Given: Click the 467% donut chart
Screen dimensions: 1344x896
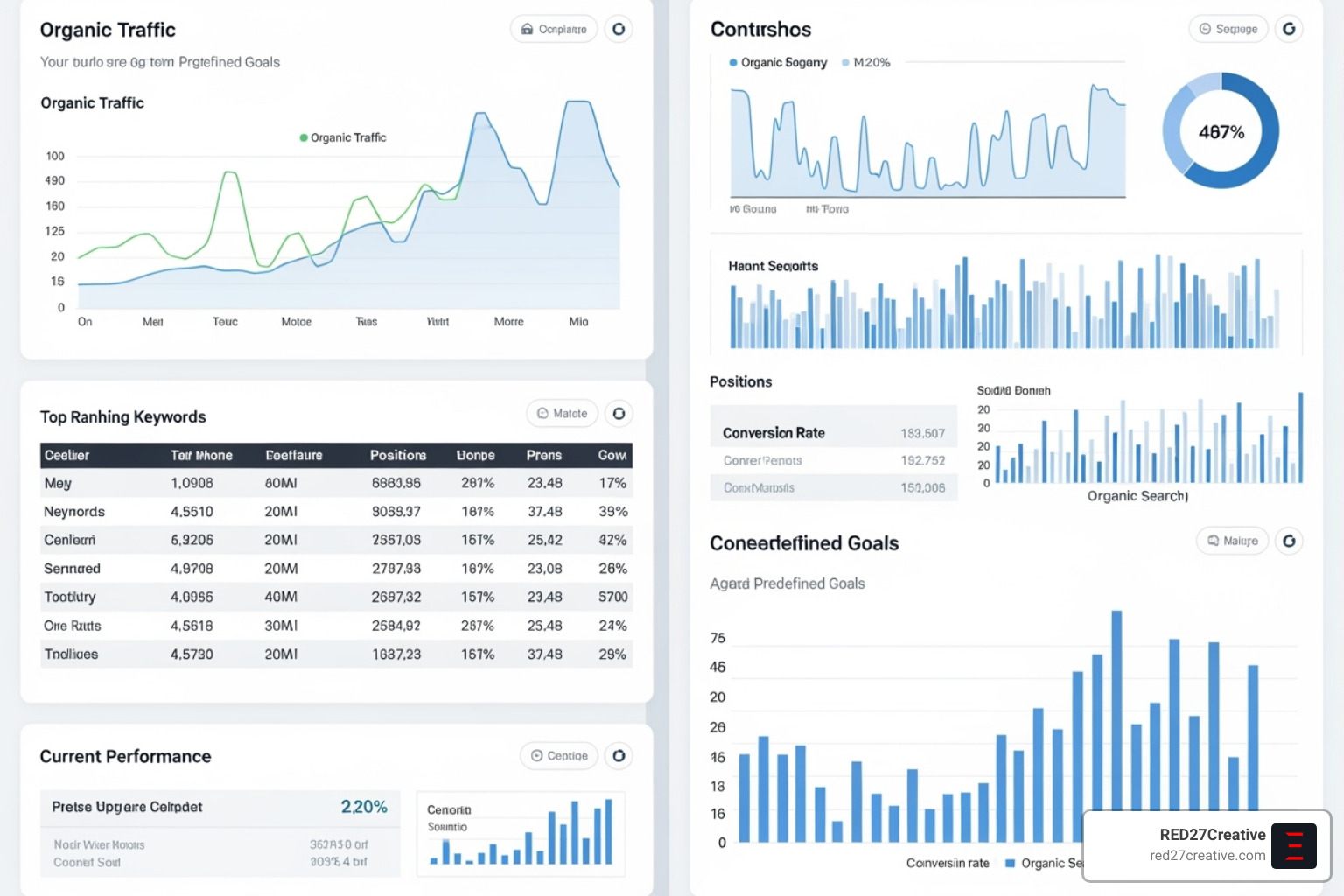Looking at the screenshot, I should click(1221, 131).
